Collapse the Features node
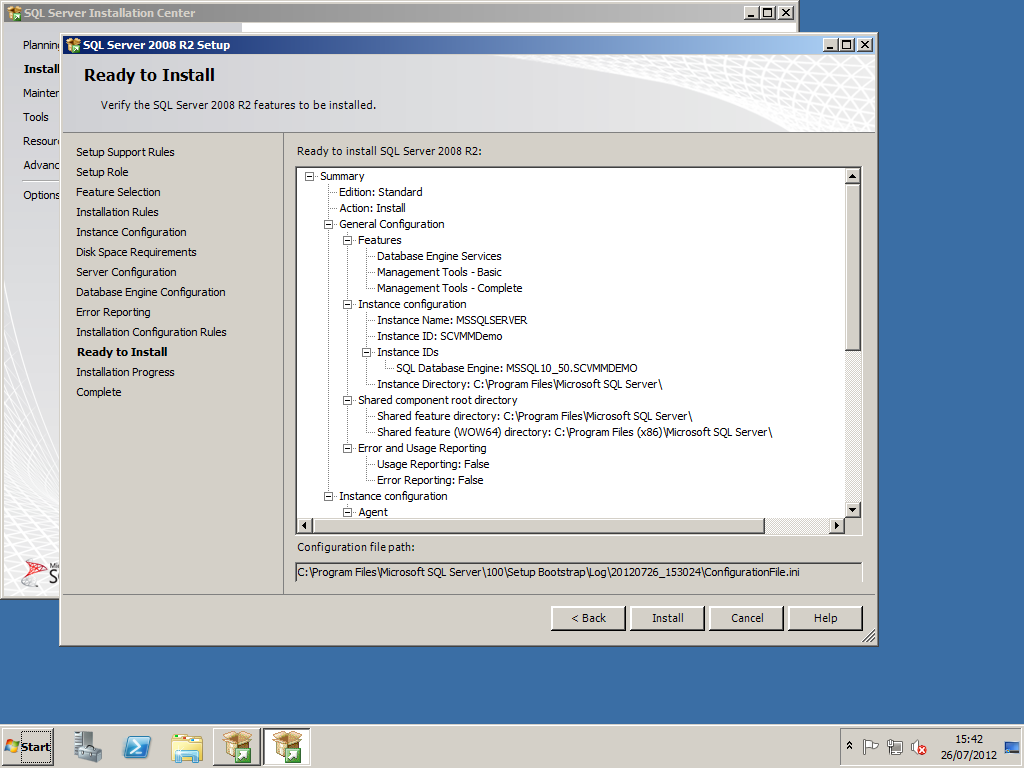The height and width of the screenshot is (768, 1024). click(347, 240)
